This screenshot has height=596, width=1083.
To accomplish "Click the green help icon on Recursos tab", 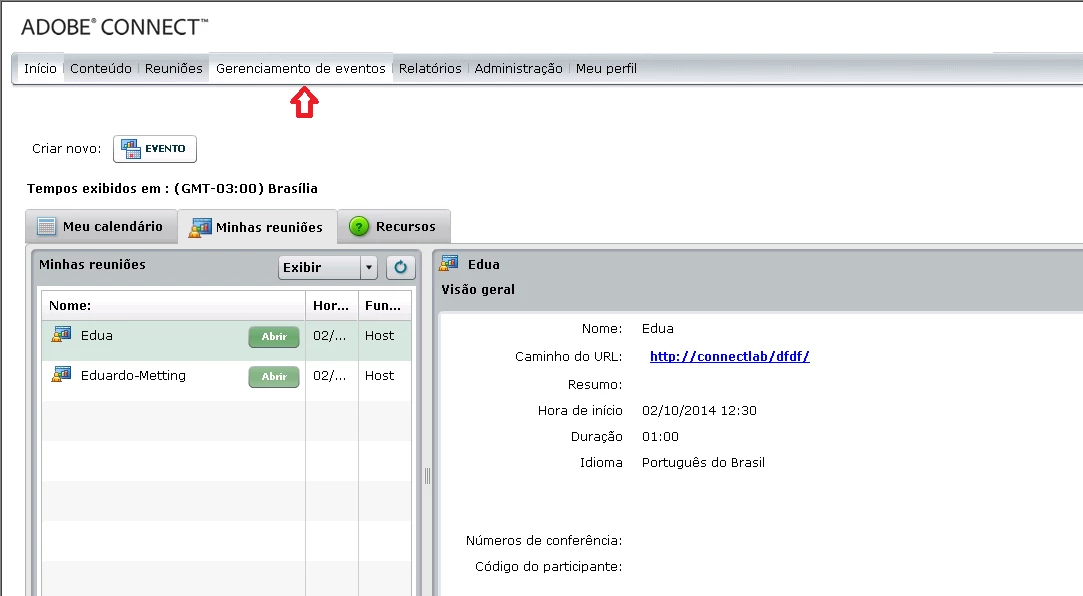I will [x=358, y=227].
